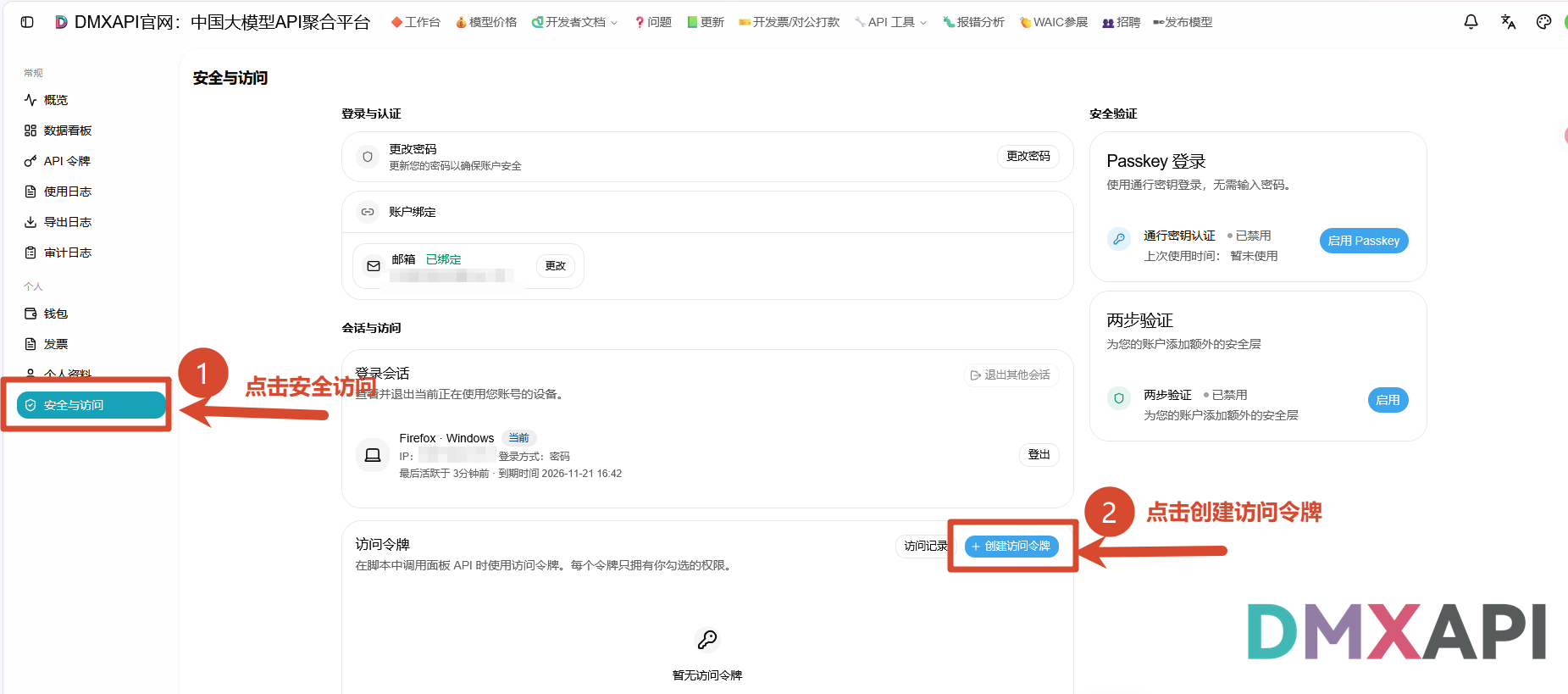This screenshot has width=1568, height=694.
Task: Click 退出其他会话 button
Action: point(1010,375)
